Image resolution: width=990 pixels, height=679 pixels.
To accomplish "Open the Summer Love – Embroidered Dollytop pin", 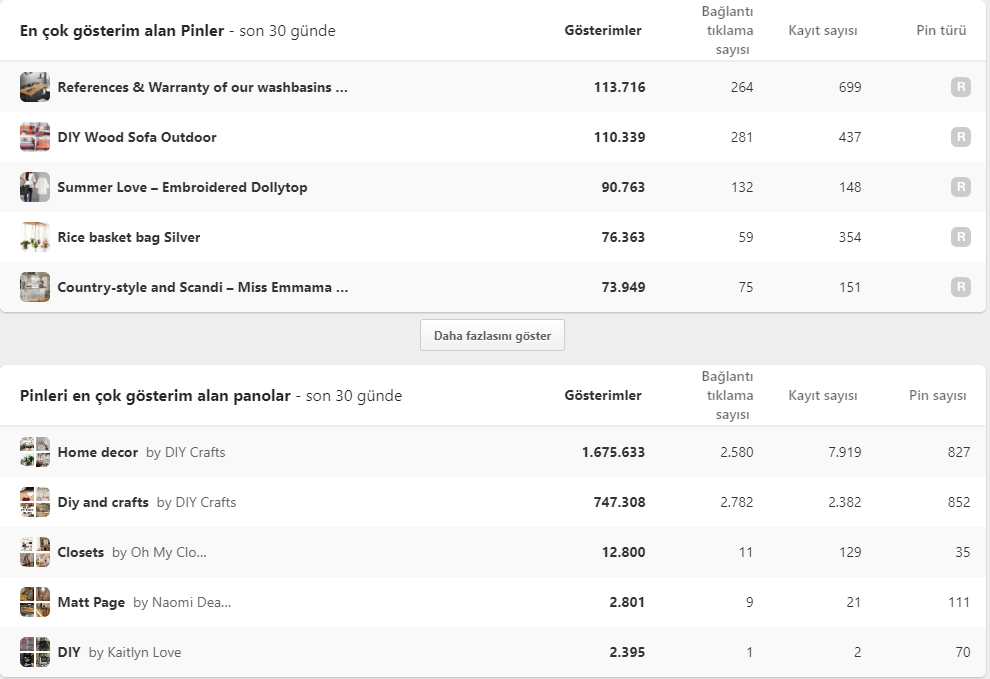I will point(182,188).
